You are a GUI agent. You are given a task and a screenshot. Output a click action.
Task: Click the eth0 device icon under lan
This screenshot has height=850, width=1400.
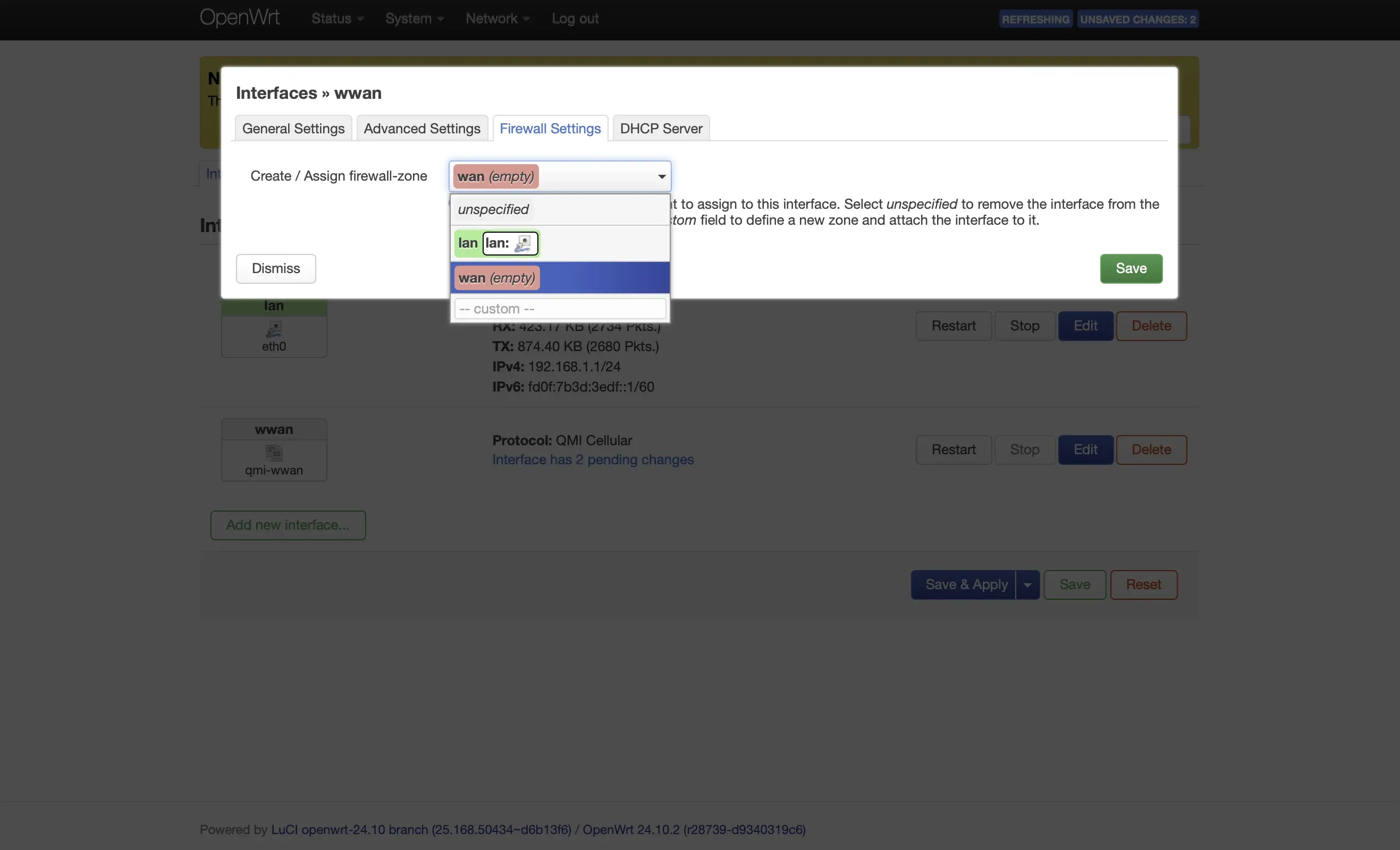coord(274,329)
